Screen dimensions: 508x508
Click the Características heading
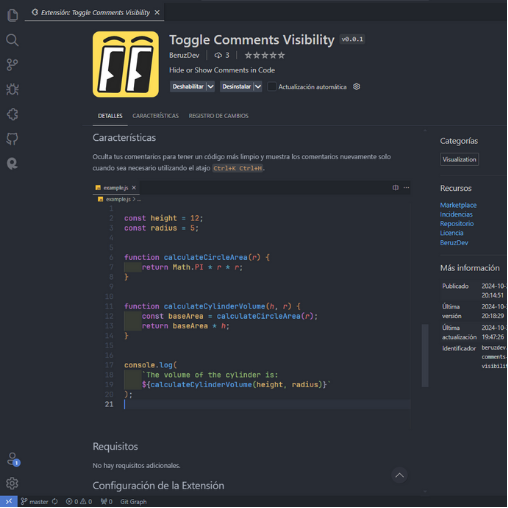coord(124,138)
